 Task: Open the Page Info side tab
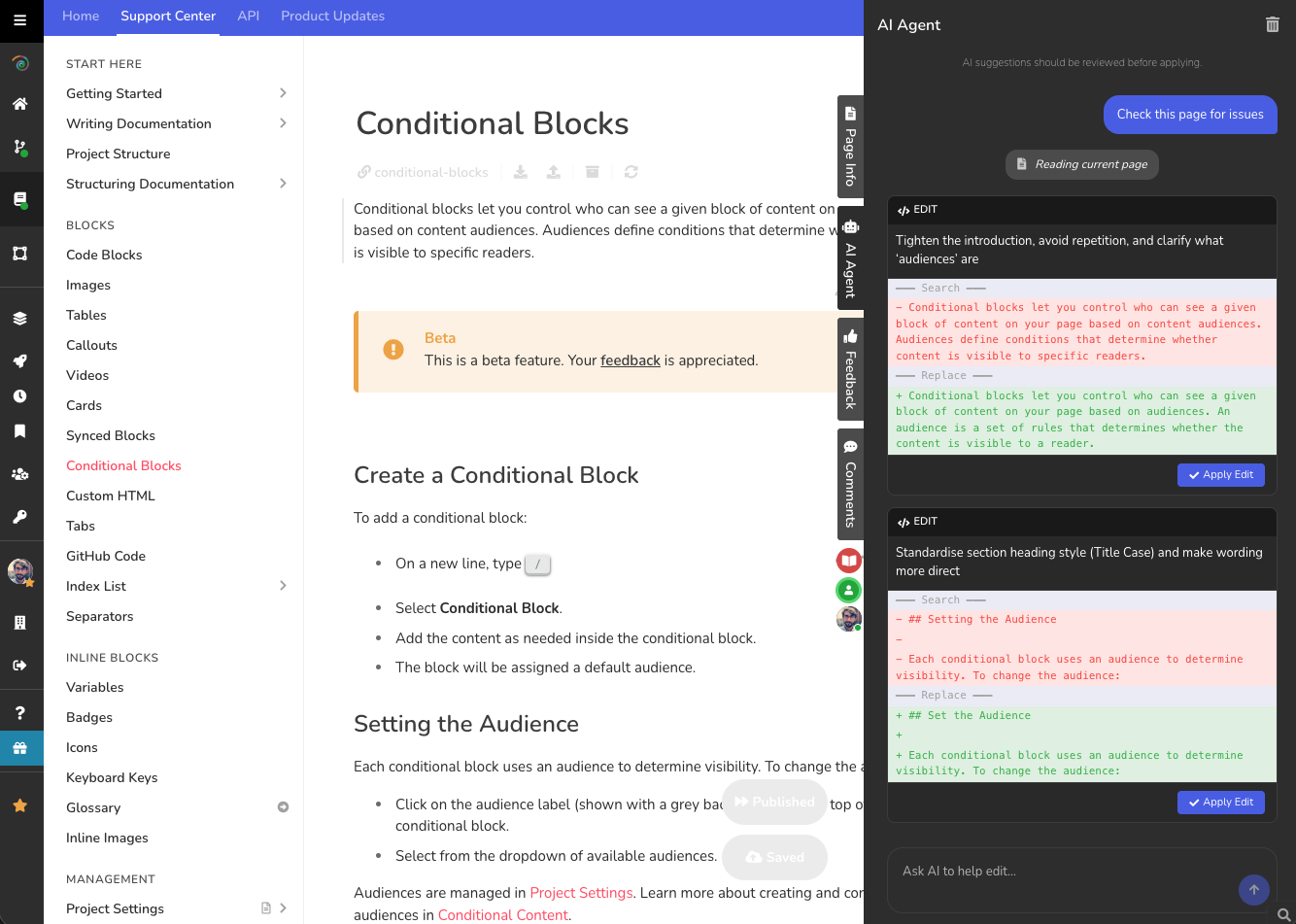tap(850, 146)
